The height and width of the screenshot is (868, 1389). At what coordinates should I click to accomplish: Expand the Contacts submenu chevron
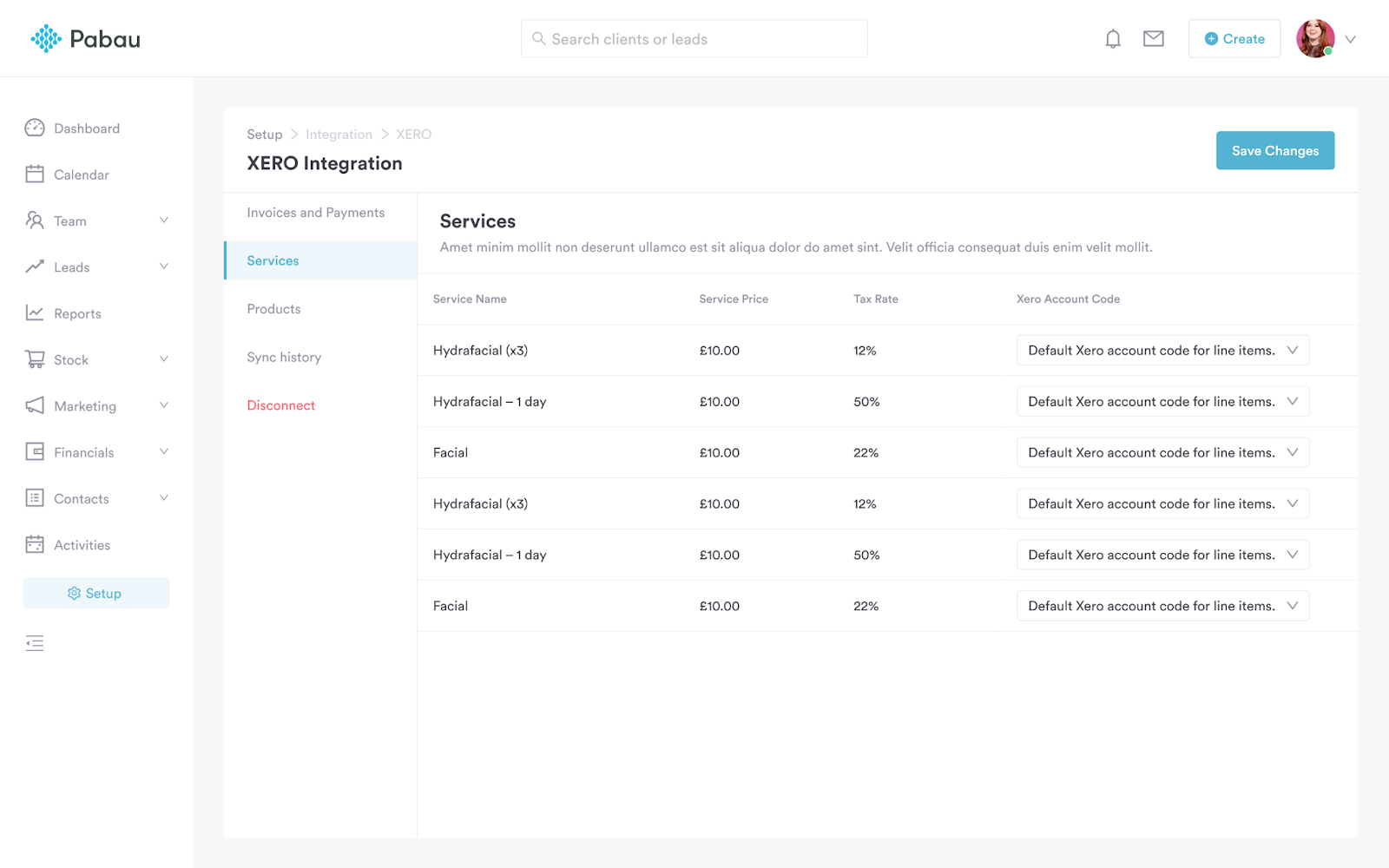[x=164, y=498]
